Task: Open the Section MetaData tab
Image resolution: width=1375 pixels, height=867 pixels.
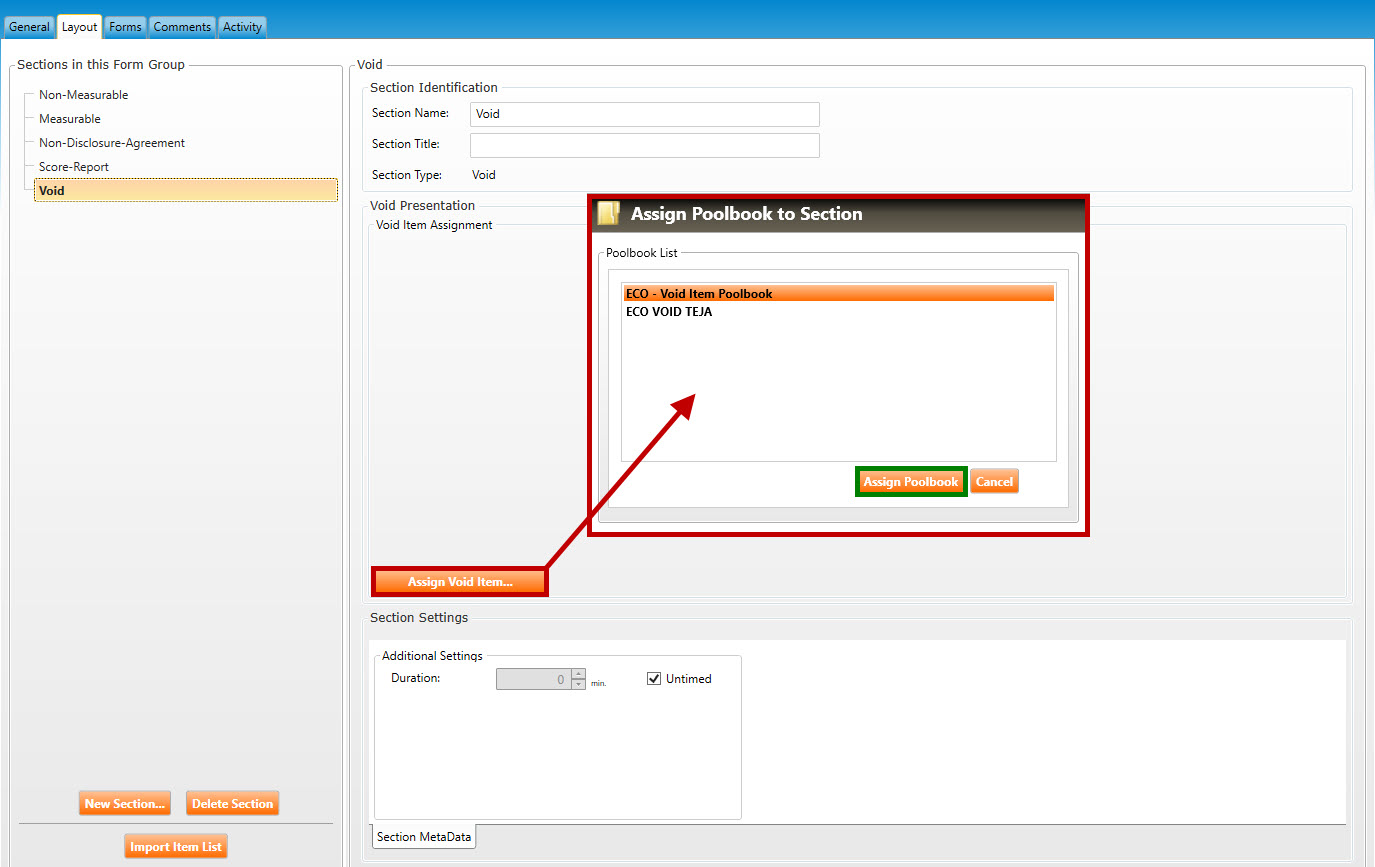Action: click(x=424, y=837)
